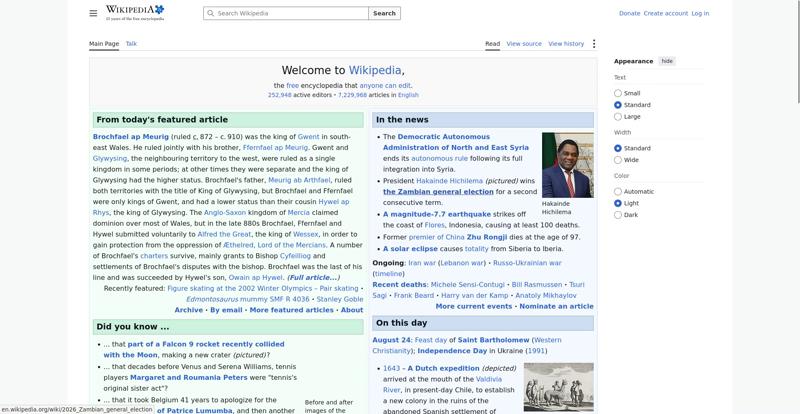Select Small text size

point(618,93)
